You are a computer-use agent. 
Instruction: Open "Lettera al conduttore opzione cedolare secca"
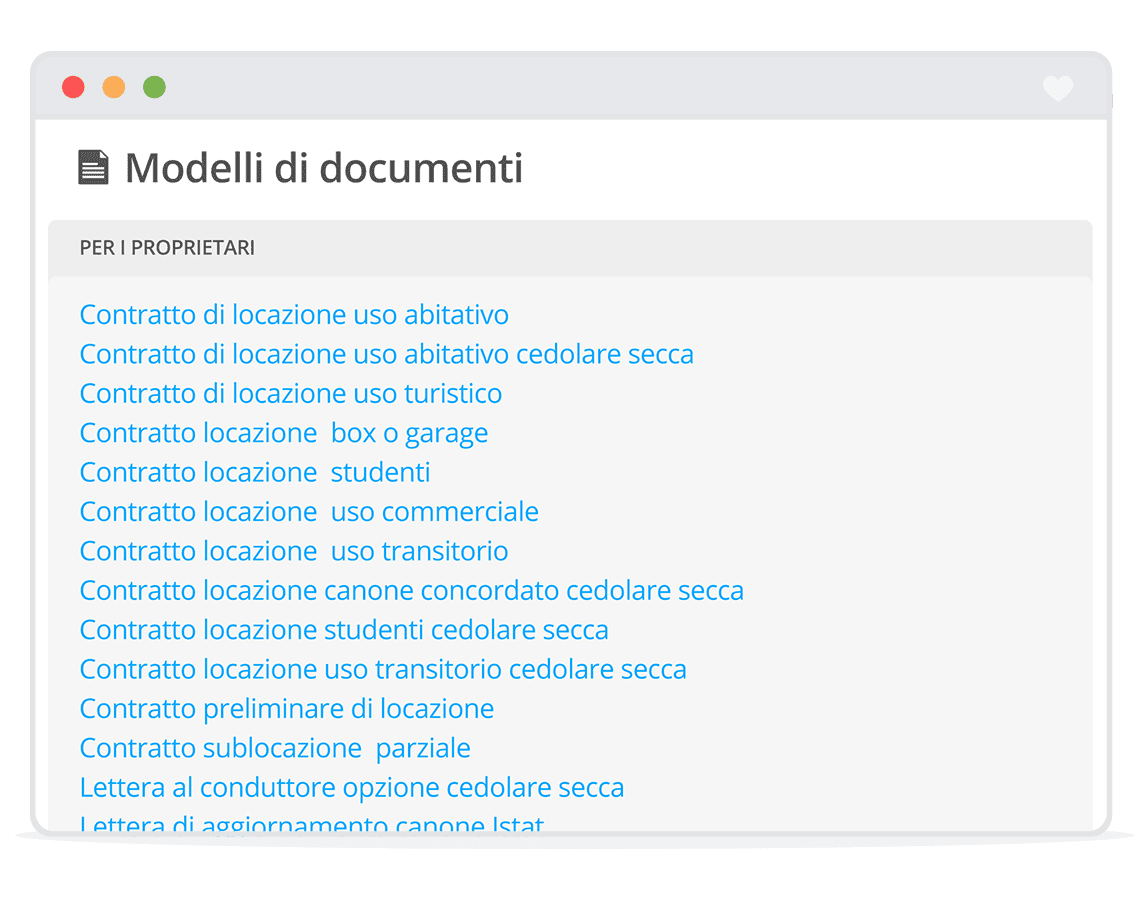(351, 787)
